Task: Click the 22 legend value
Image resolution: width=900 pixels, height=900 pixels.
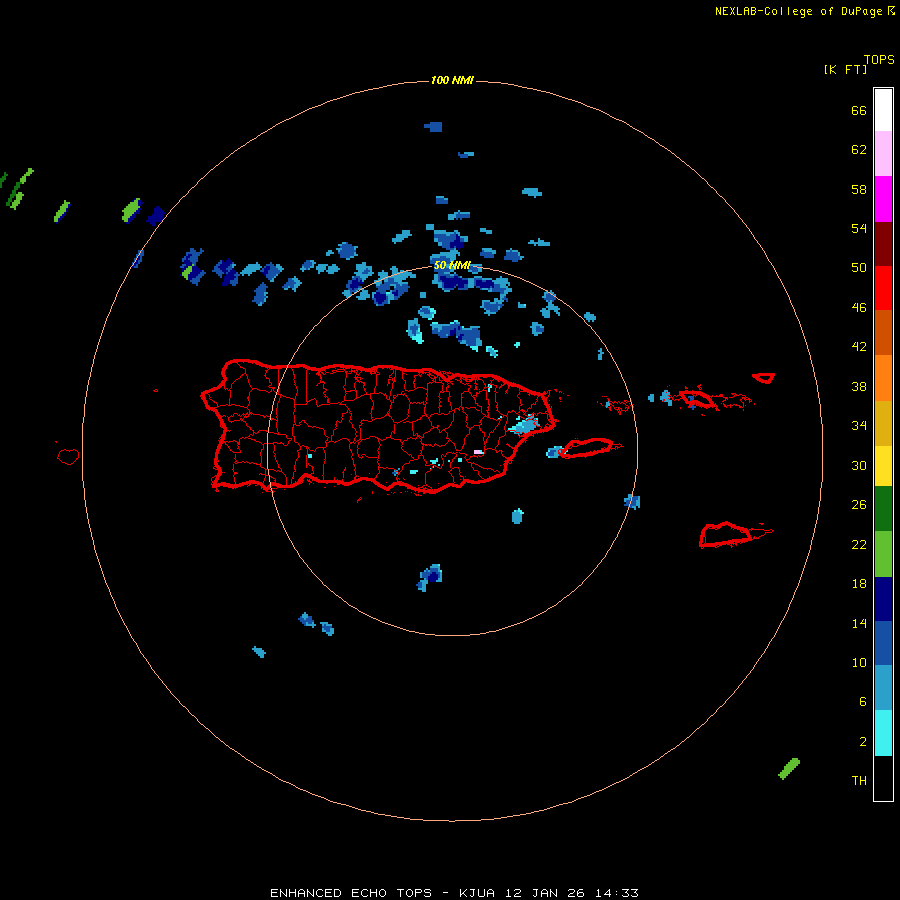Action: [x=859, y=544]
